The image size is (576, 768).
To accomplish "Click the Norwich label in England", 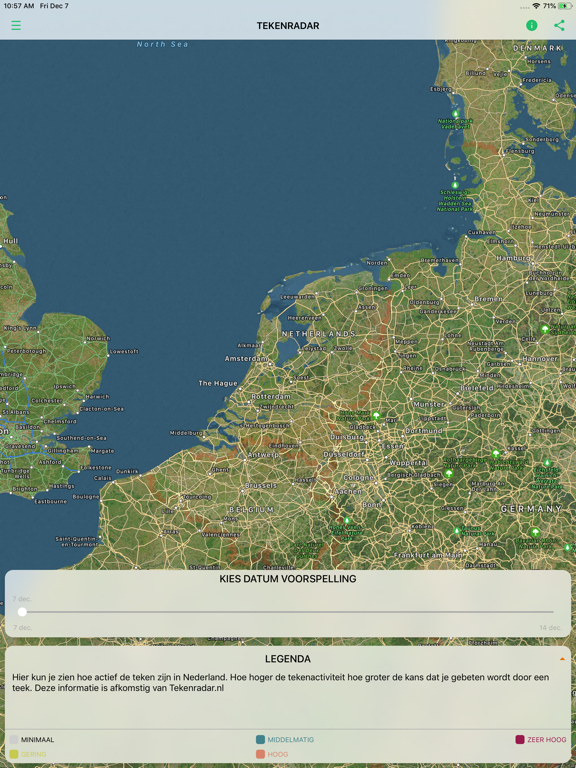I will point(98,338).
